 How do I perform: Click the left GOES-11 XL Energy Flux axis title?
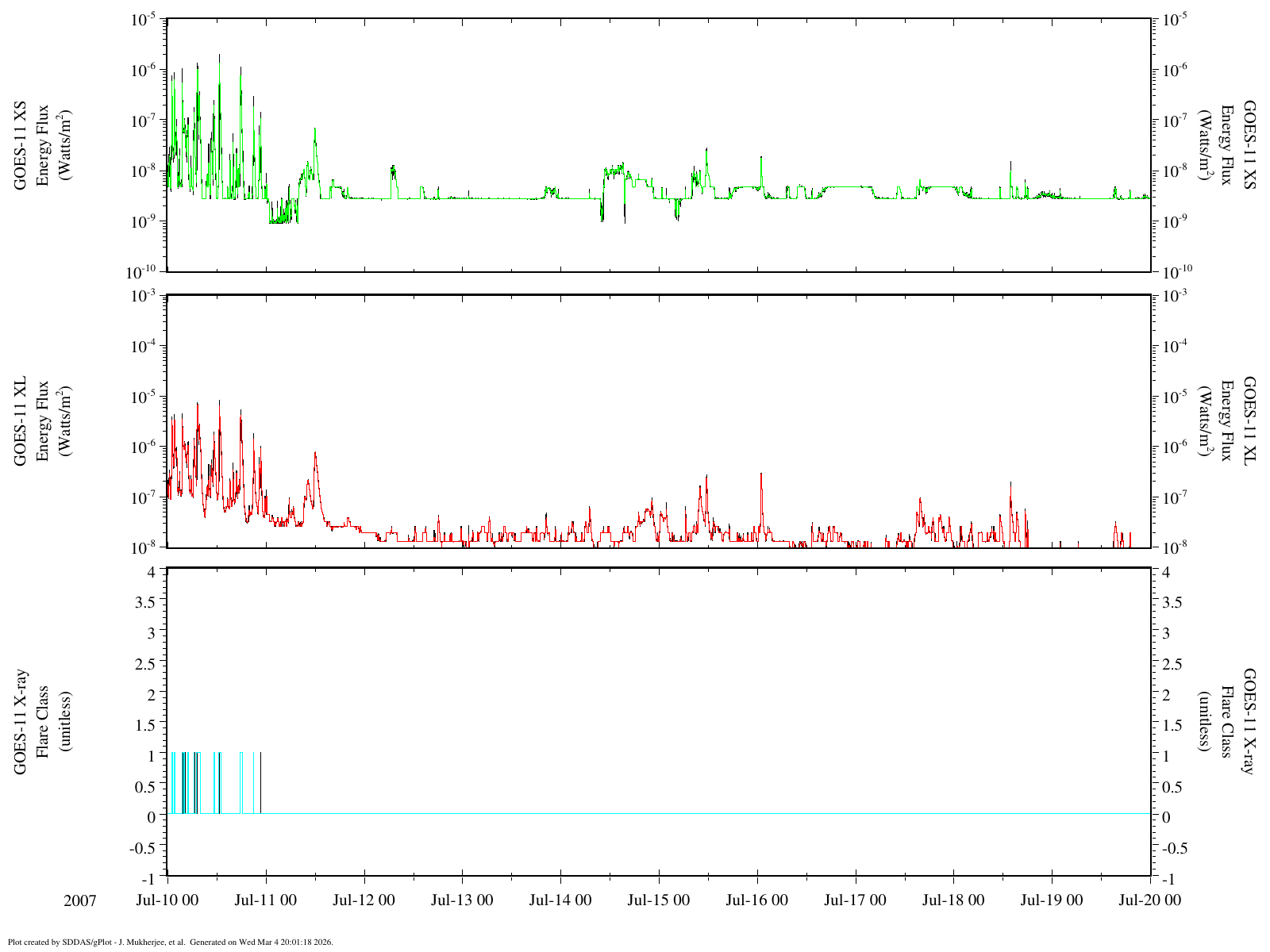pyautogui.click(x=42, y=420)
